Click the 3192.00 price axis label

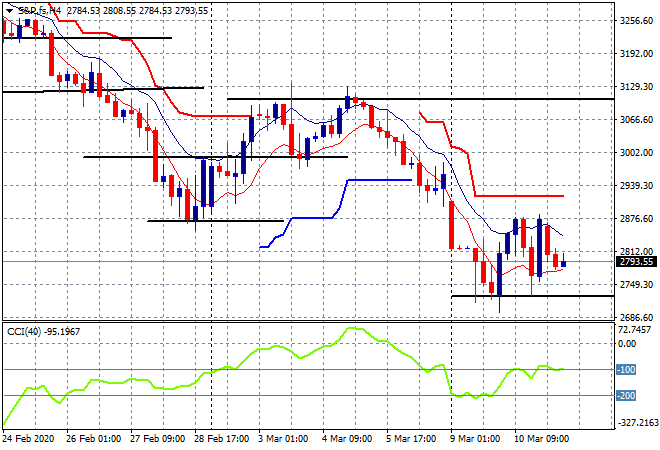click(636, 53)
